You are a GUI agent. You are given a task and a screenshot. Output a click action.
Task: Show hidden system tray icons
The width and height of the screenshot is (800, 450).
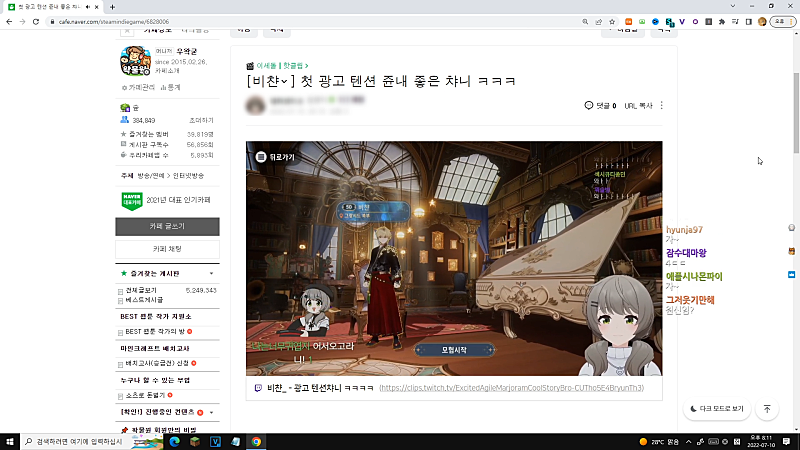688,442
